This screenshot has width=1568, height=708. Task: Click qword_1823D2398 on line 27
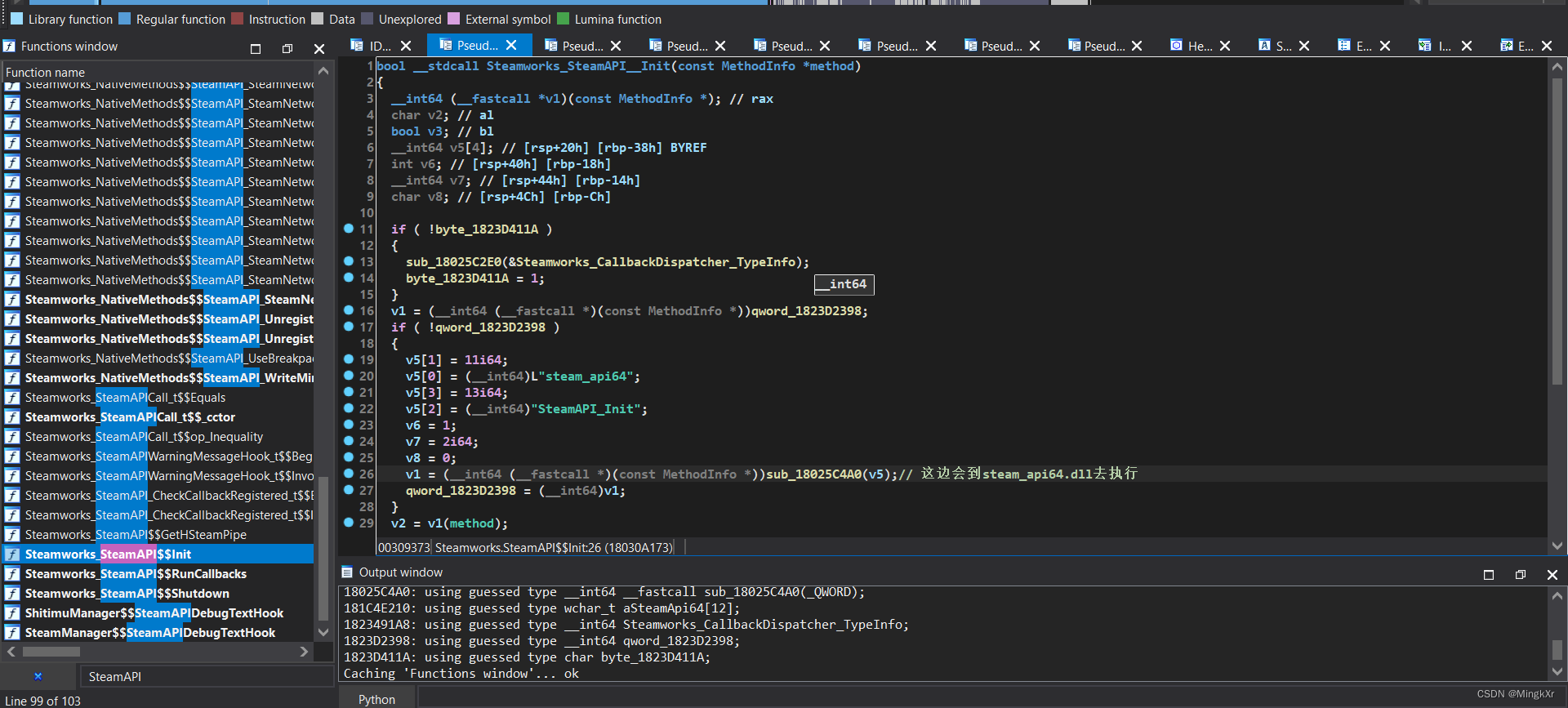(x=461, y=491)
